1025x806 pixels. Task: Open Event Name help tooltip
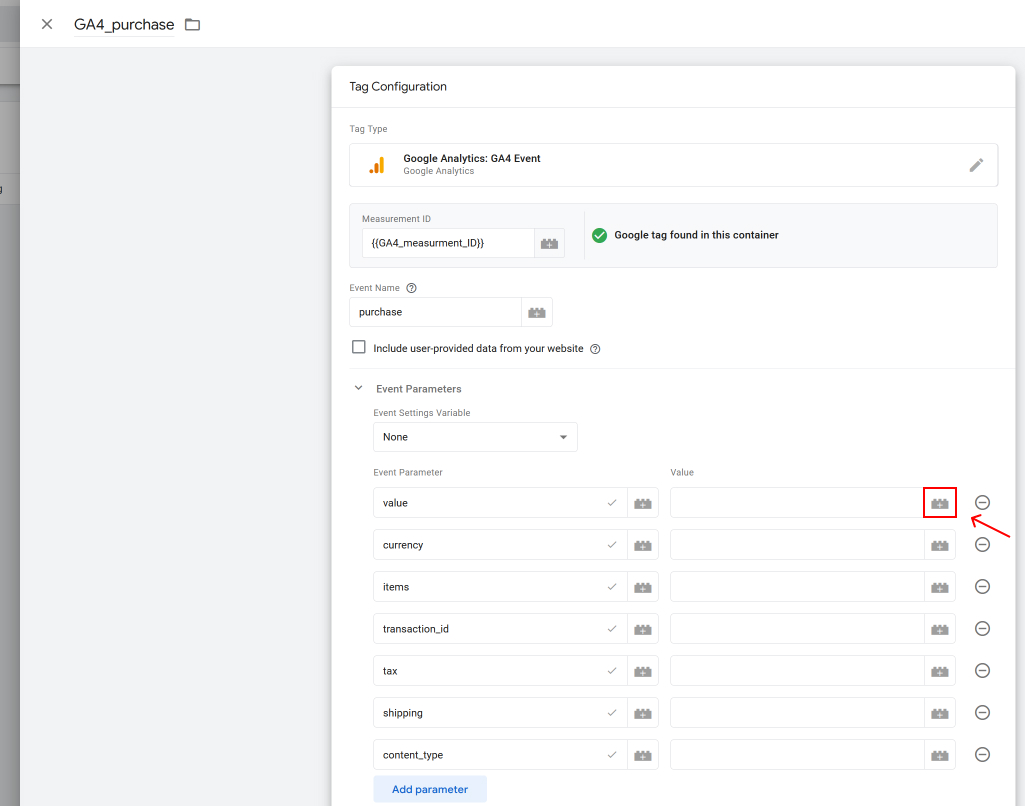411,288
